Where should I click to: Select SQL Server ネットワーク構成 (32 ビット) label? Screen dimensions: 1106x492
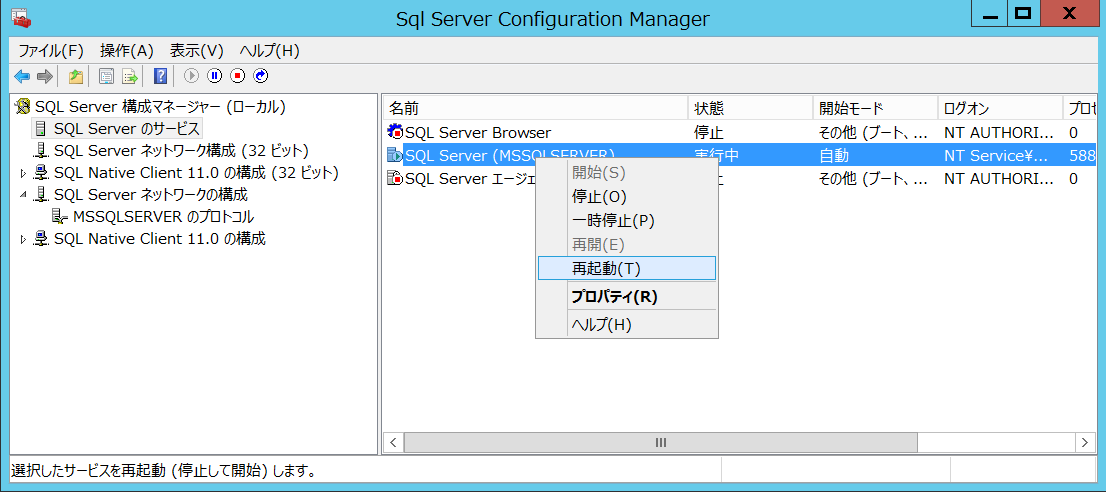click(x=181, y=151)
